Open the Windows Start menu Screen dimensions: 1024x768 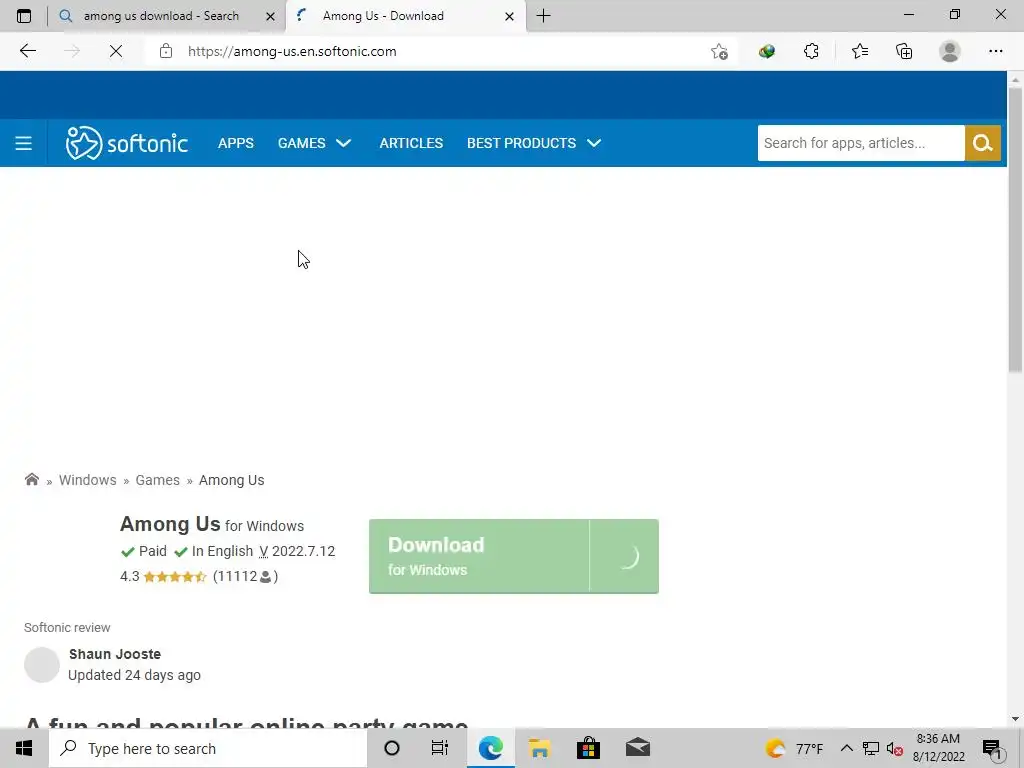coord(24,748)
